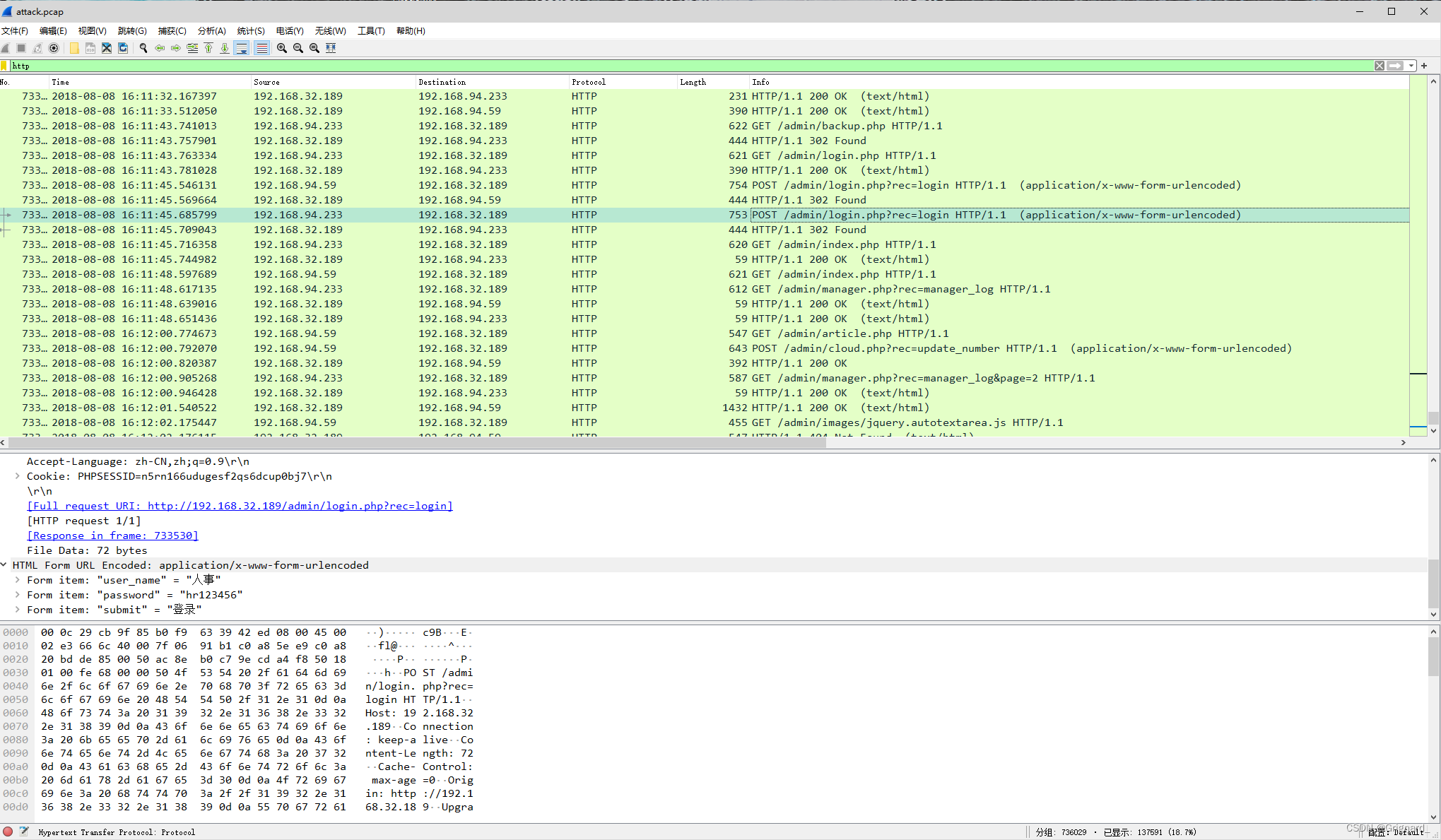Collapse the HTML Form URL Encoded section
This screenshot has width=1441, height=840.
tap(4, 565)
